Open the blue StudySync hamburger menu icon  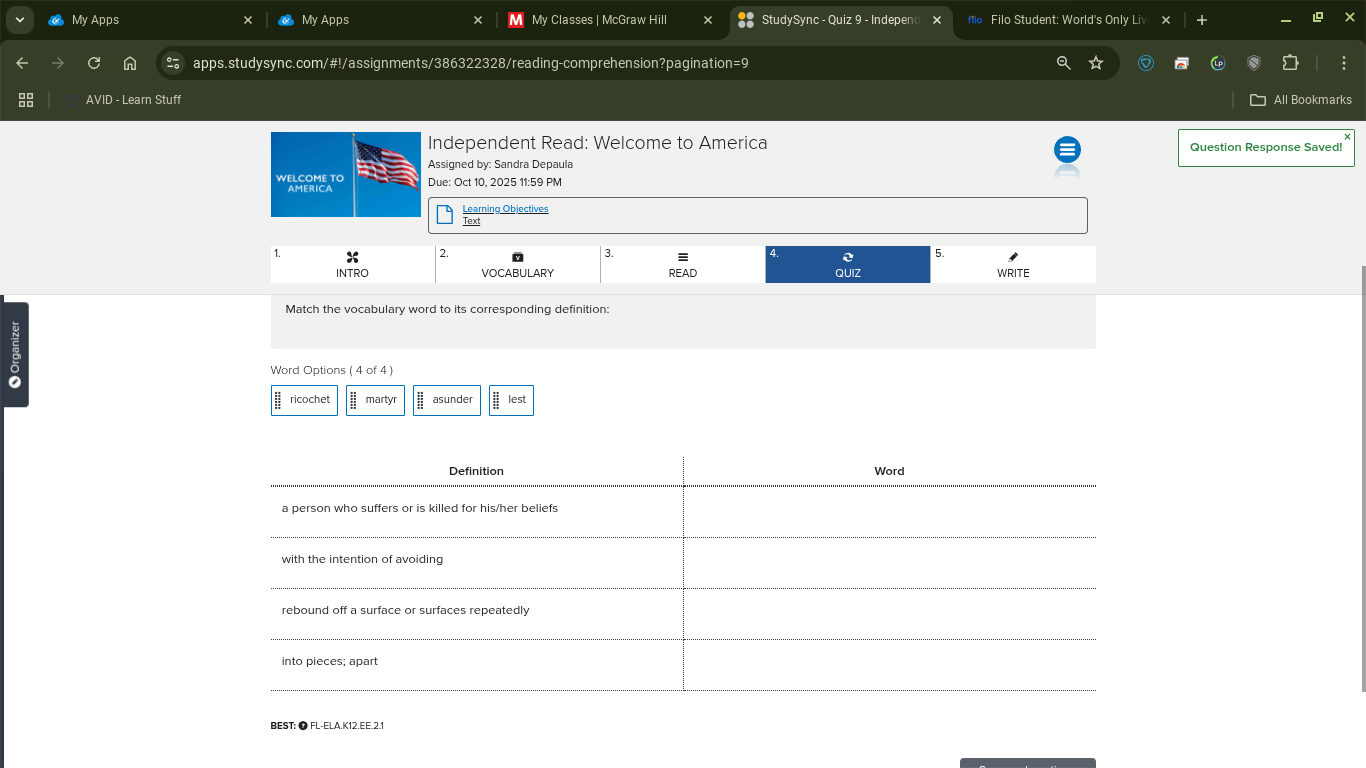pyautogui.click(x=1067, y=150)
